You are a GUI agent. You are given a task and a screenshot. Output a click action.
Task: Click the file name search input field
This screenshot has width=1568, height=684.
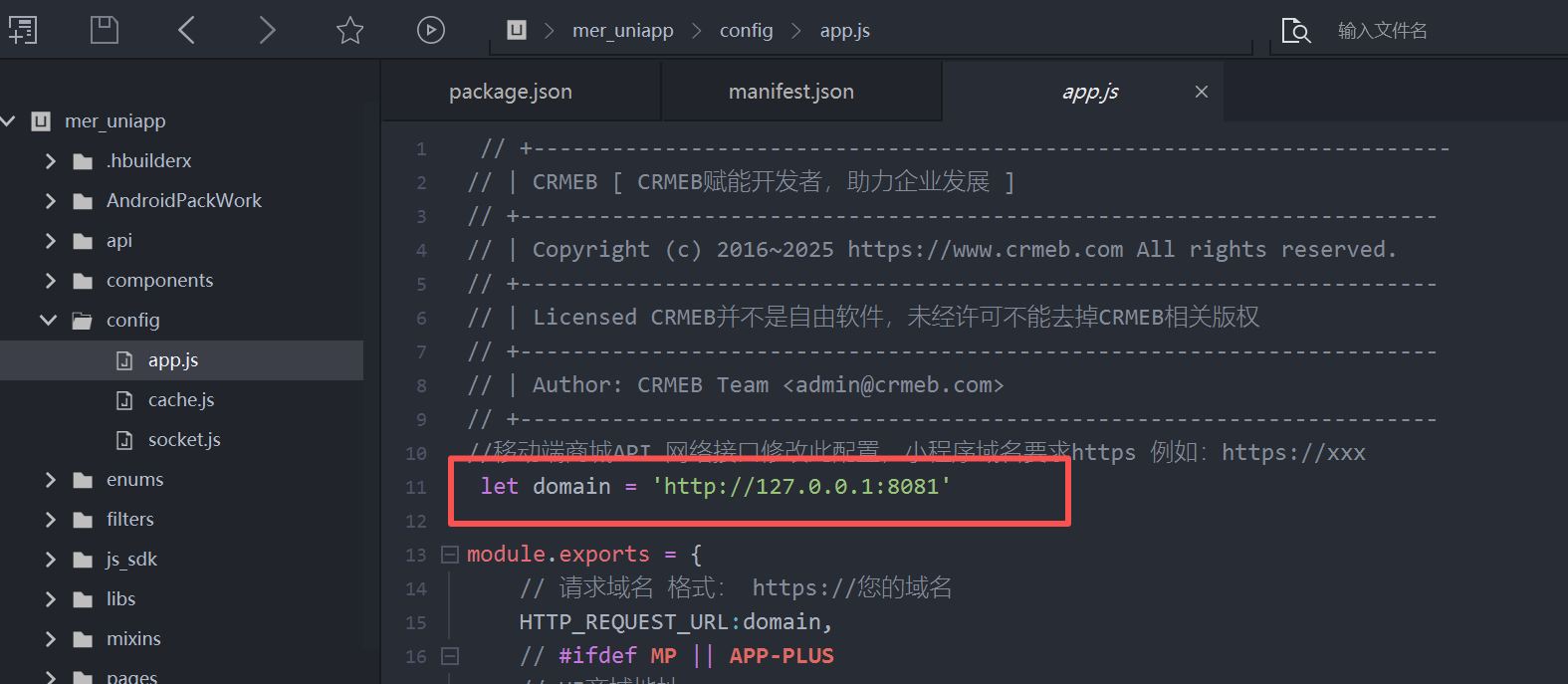click(x=1434, y=31)
